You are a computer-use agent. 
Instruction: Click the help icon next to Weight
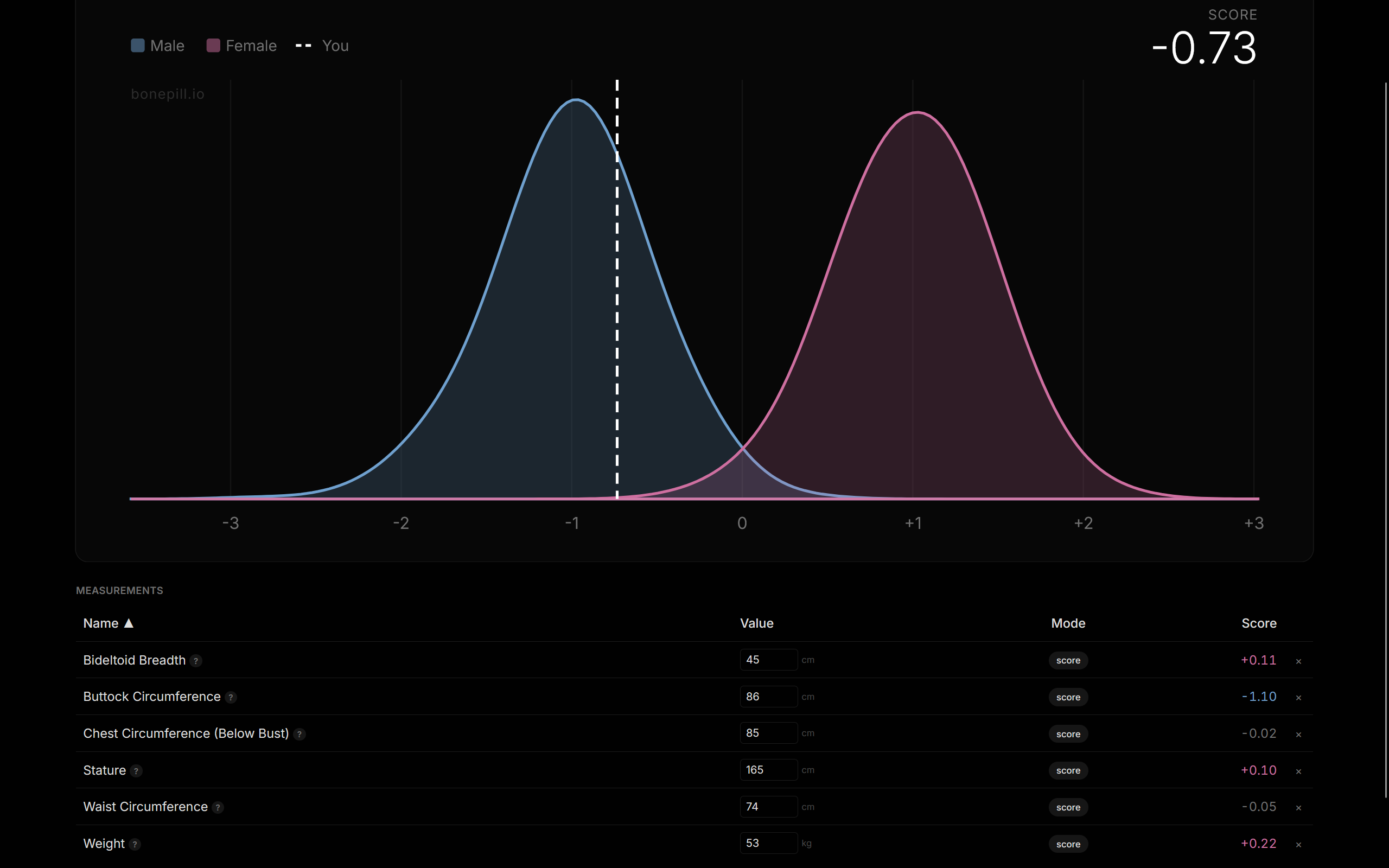135,845
